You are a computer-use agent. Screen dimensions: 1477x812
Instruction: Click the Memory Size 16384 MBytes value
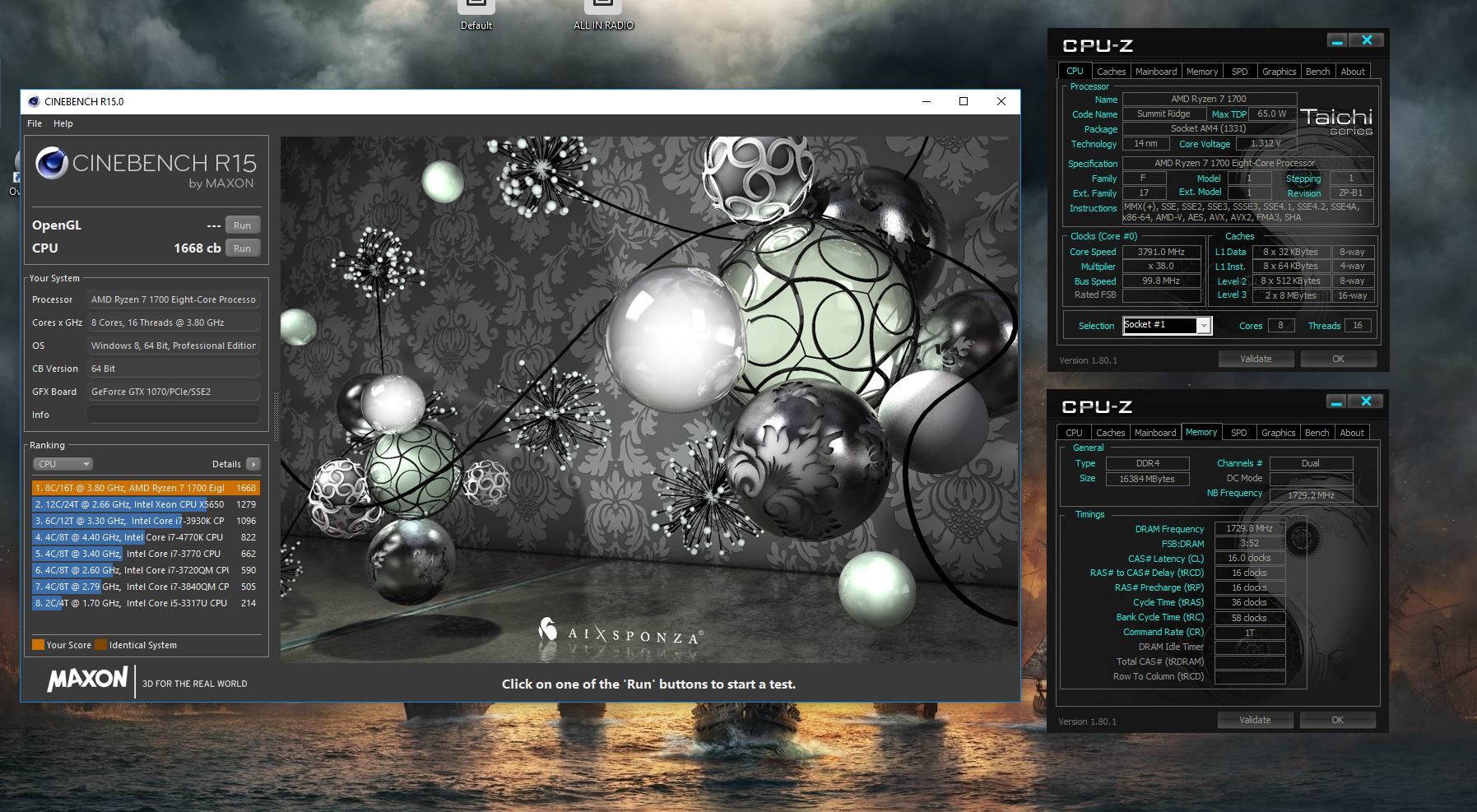[x=1147, y=479]
